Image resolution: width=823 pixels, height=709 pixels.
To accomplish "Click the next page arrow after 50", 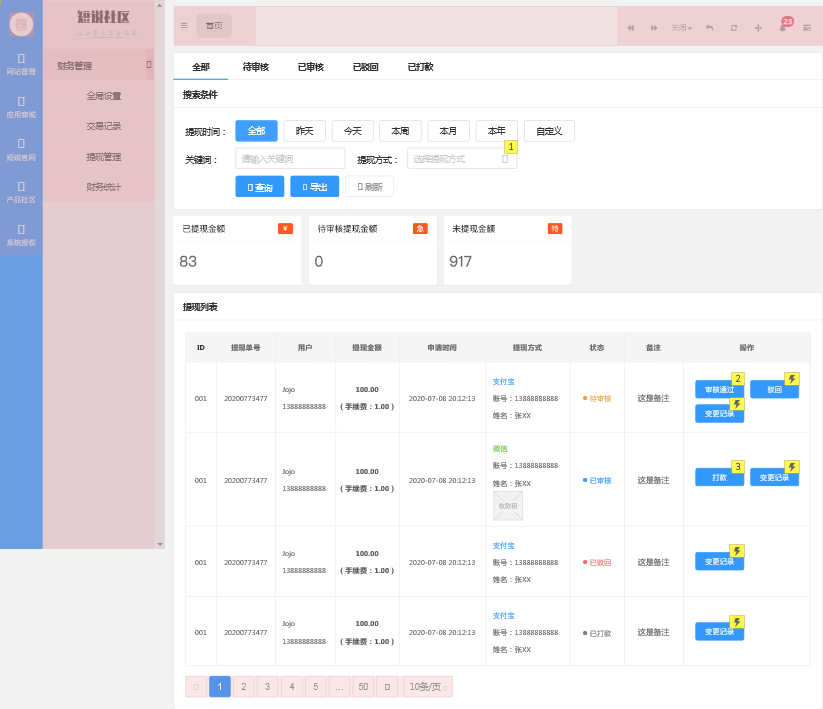I will pyautogui.click(x=387, y=686).
